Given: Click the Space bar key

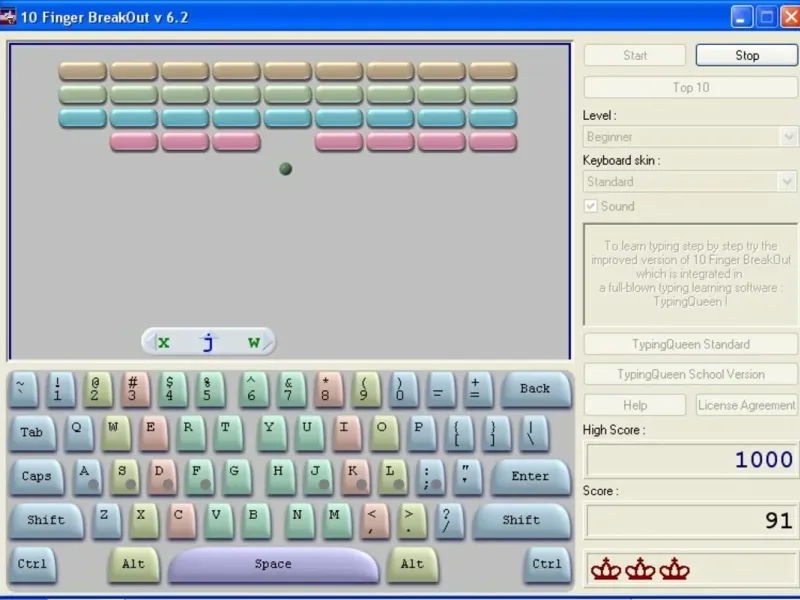Looking at the screenshot, I should tap(273, 565).
